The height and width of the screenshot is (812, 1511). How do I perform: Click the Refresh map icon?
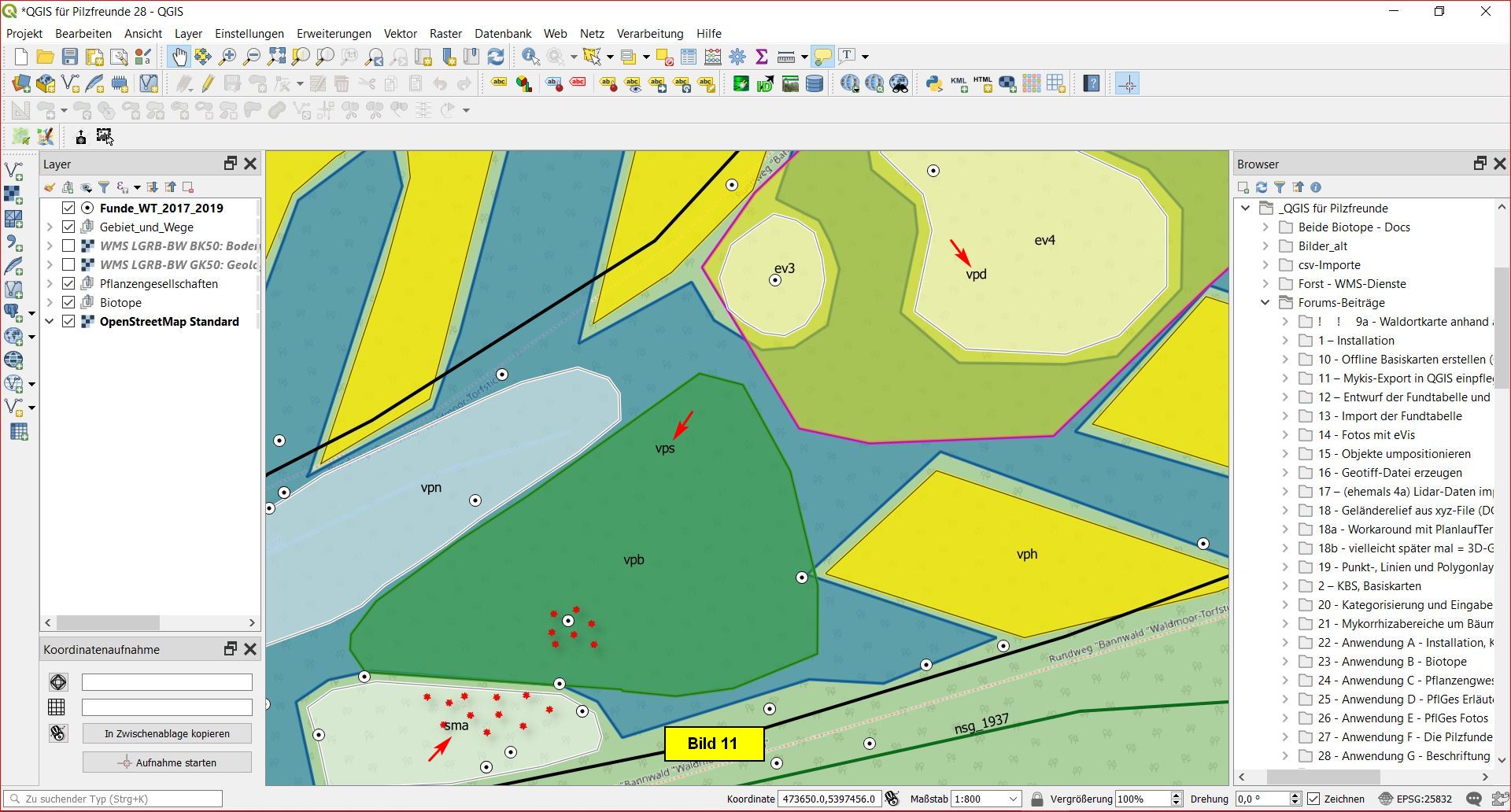[496, 57]
